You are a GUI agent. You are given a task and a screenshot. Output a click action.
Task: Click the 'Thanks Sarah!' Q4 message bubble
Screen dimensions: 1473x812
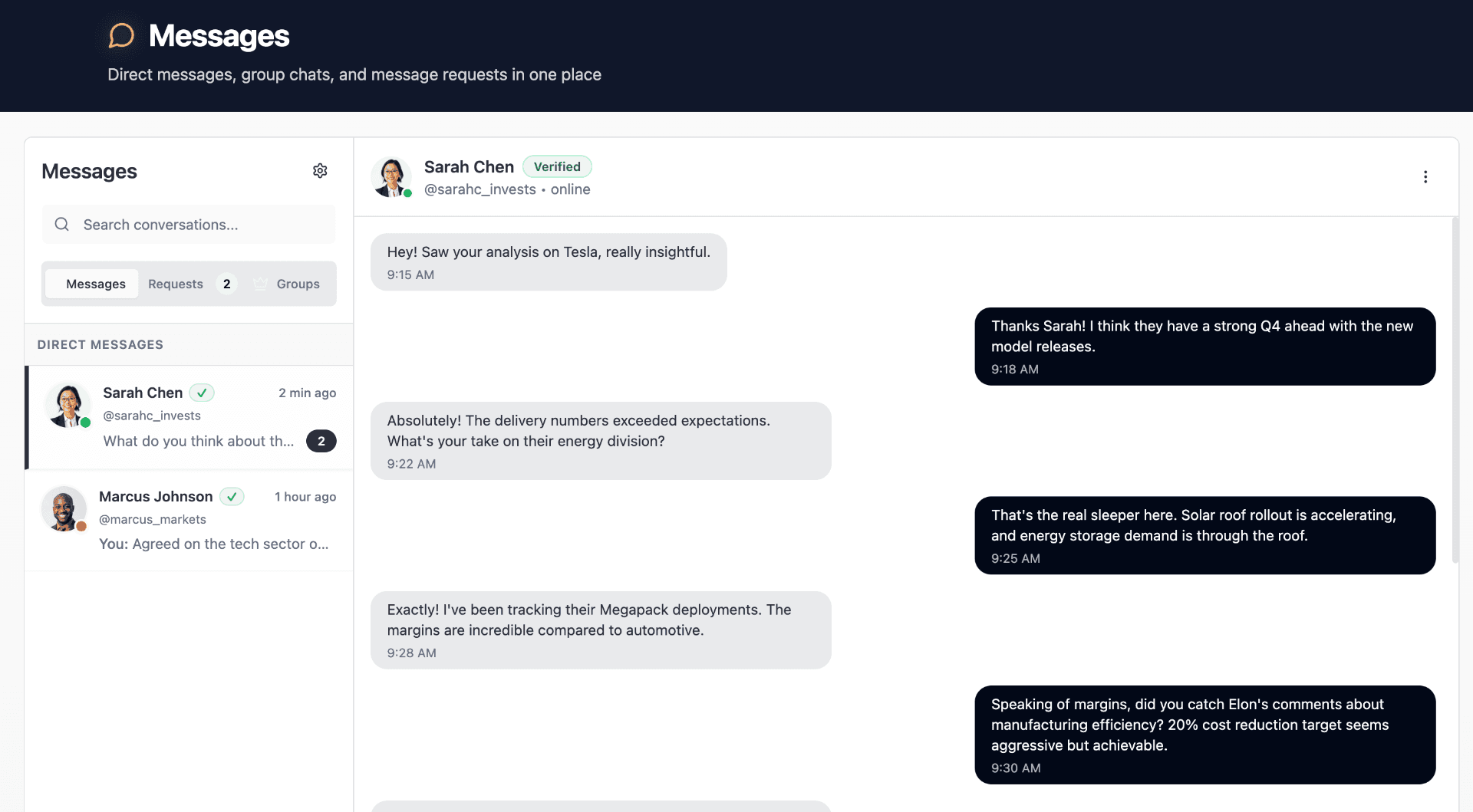click(1204, 347)
